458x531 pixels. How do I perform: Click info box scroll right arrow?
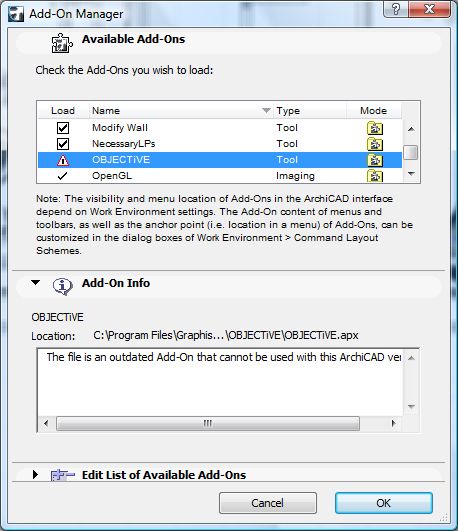[x=393, y=423]
